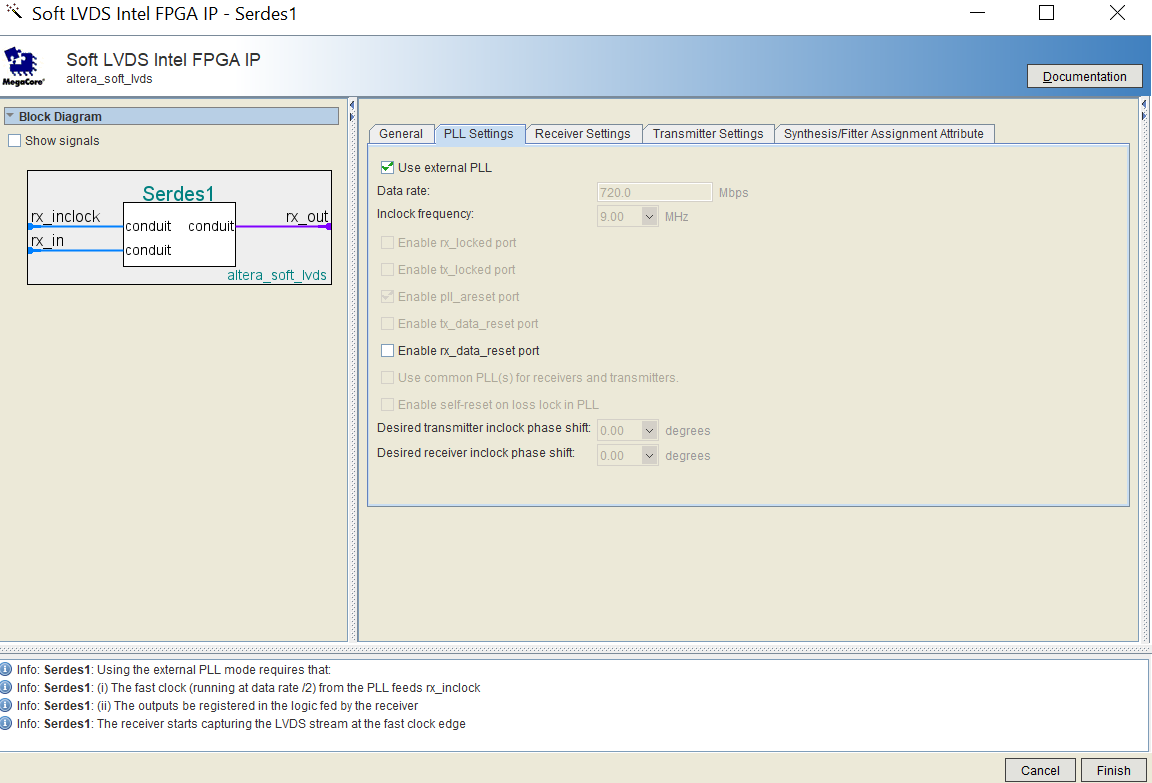Open transmitter inclock phase shift dropdown
The width and height of the screenshot is (1152, 783).
[x=649, y=430]
